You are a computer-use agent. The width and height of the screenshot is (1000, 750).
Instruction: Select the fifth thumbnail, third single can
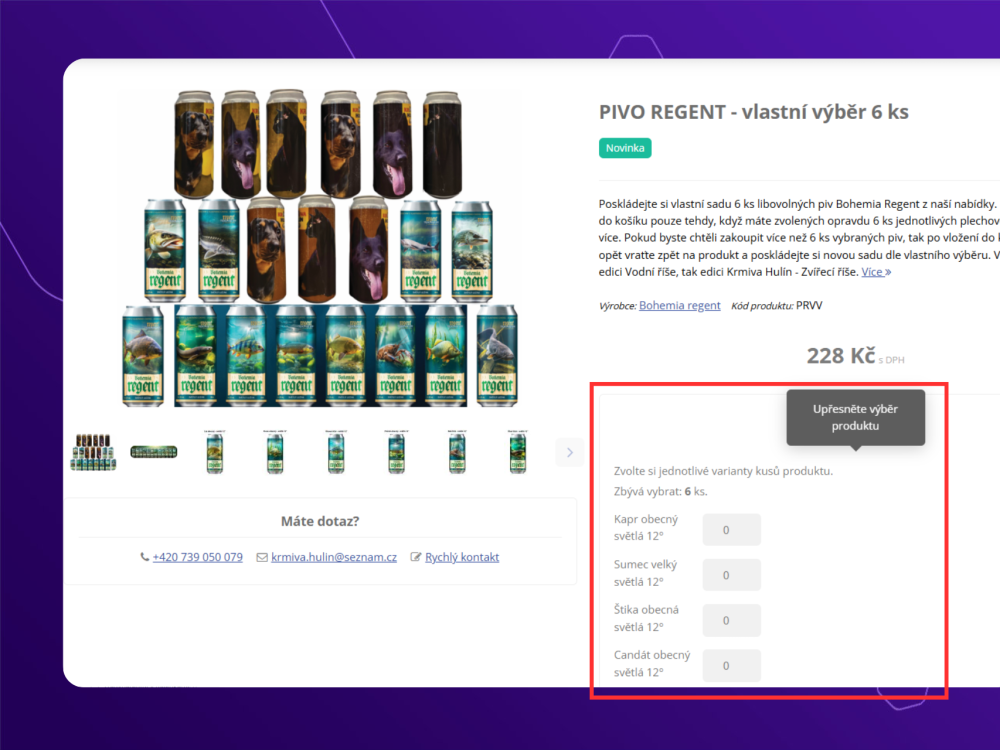tap(335, 452)
